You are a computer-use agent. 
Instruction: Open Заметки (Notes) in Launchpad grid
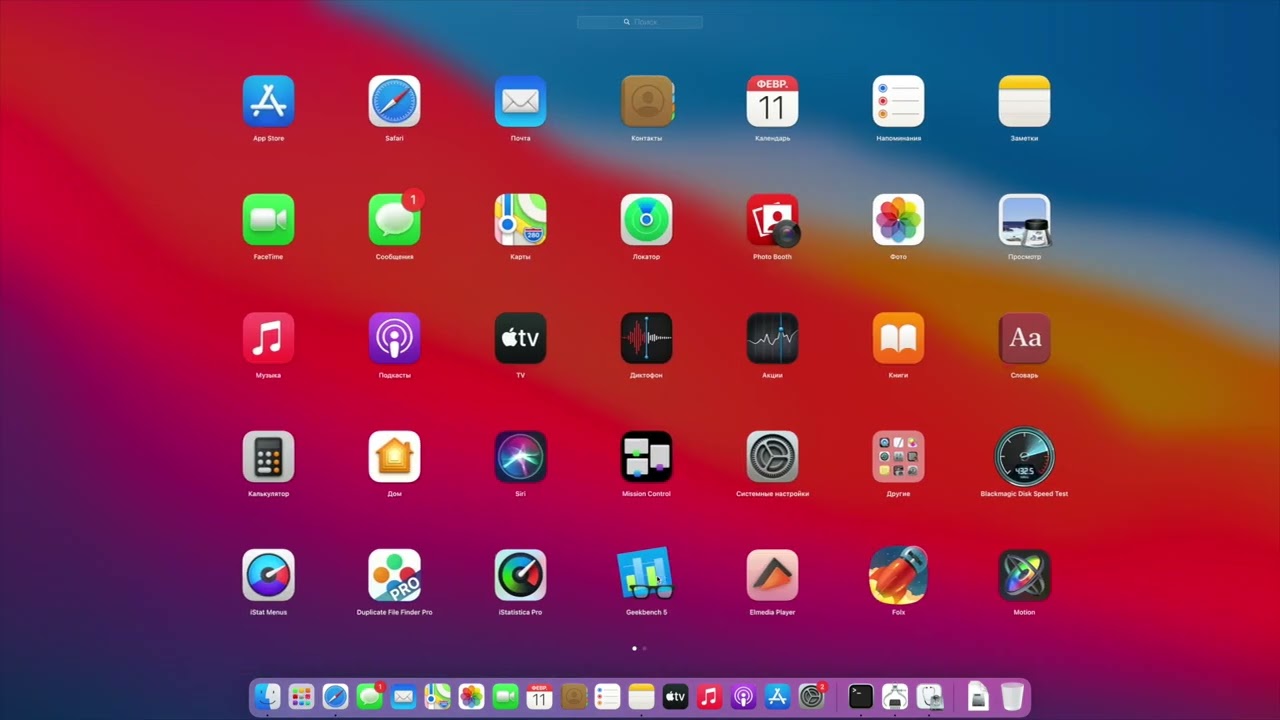pos(1024,101)
